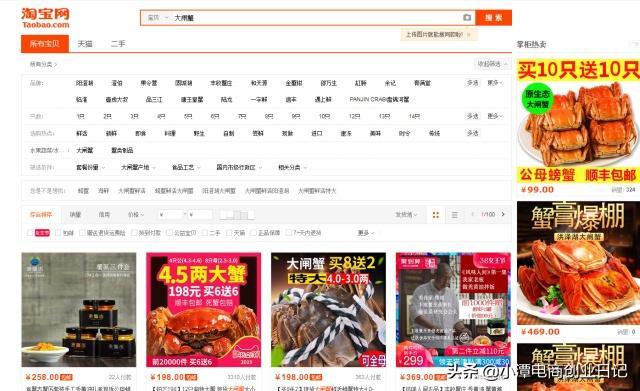Filter by brand PANJIN CRAB
Viewport: 640px width, 391px height.
(379, 99)
